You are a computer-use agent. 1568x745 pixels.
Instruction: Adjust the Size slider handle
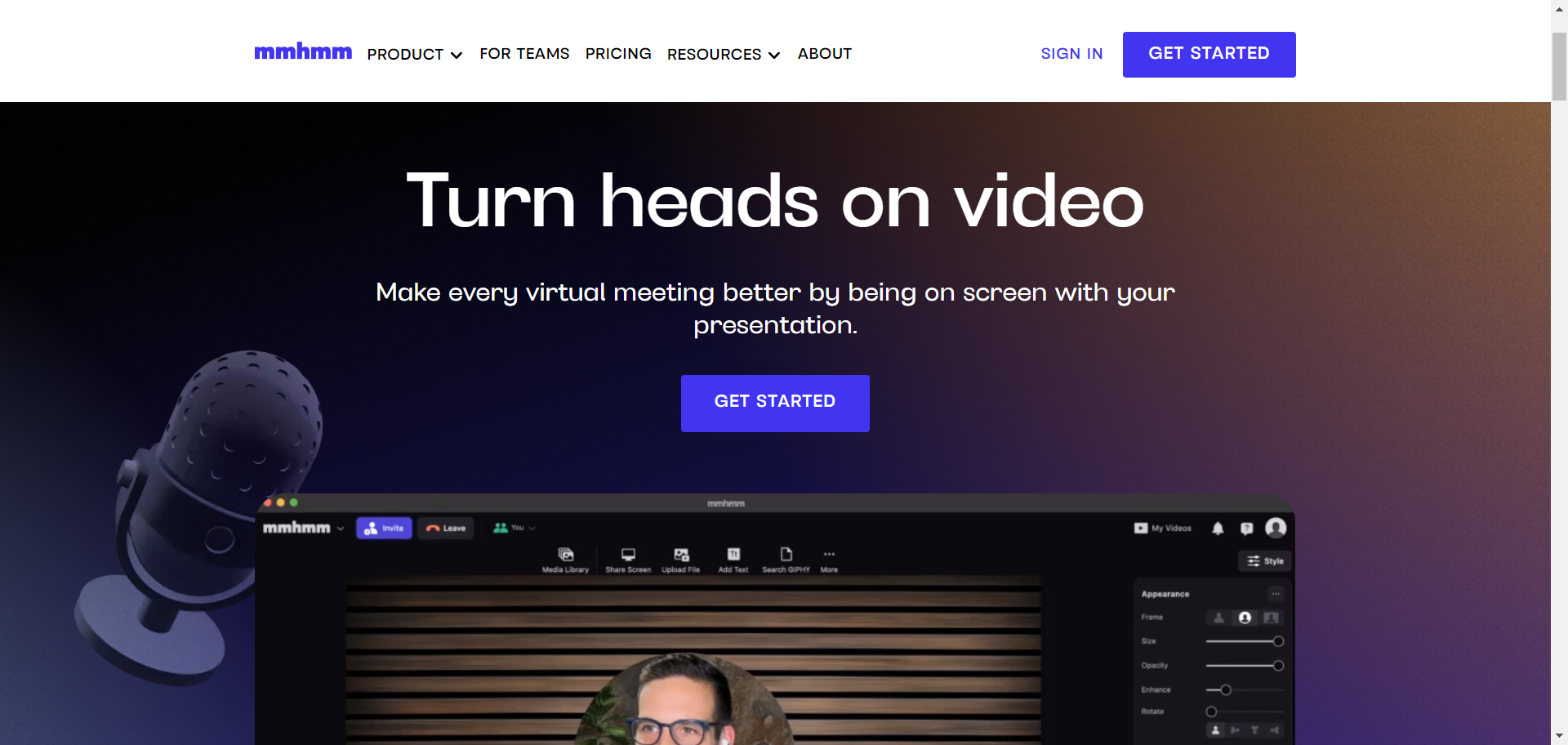[x=1278, y=641]
